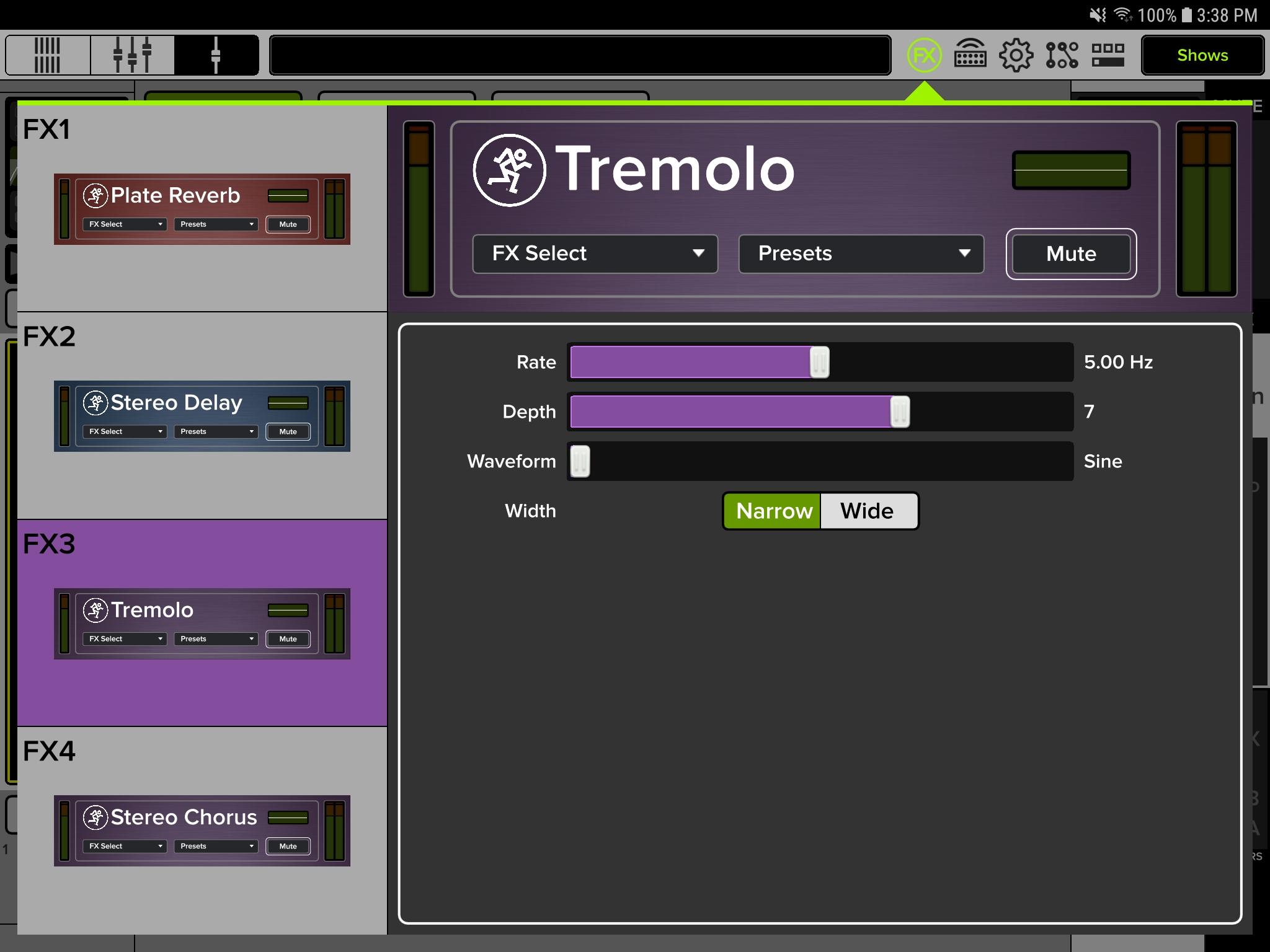Click the 3:38 PM clock
Image resolution: width=1270 pixels, height=952 pixels.
pyautogui.click(x=1227, y=15)
